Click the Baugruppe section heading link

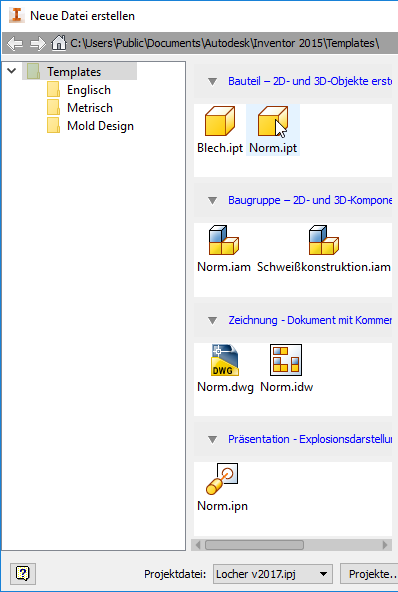click(x=310, y=200)
